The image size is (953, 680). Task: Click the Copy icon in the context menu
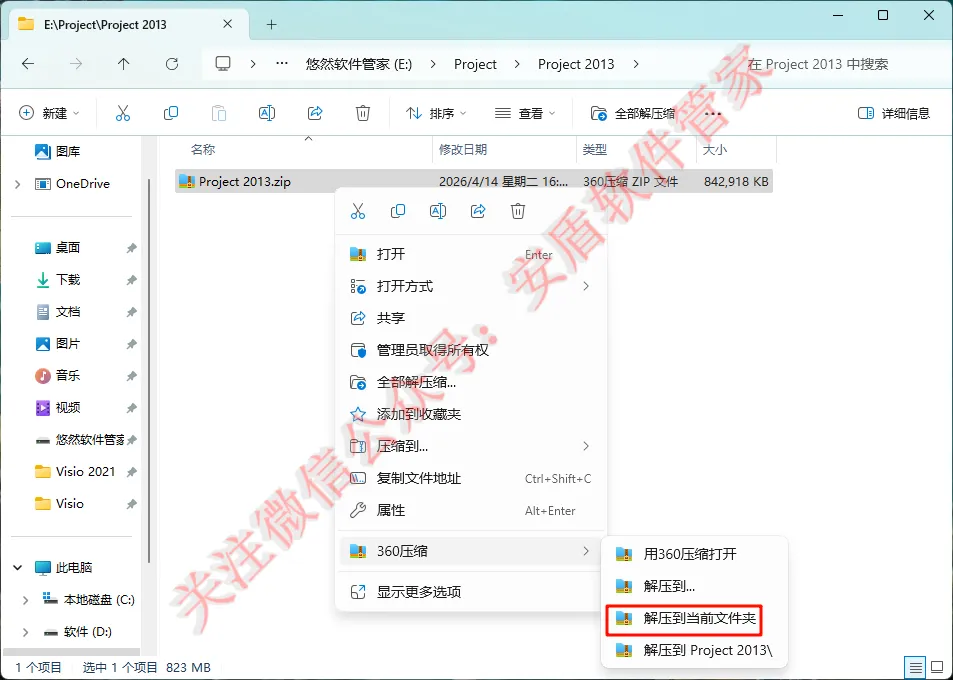click(x=398, y=211)
